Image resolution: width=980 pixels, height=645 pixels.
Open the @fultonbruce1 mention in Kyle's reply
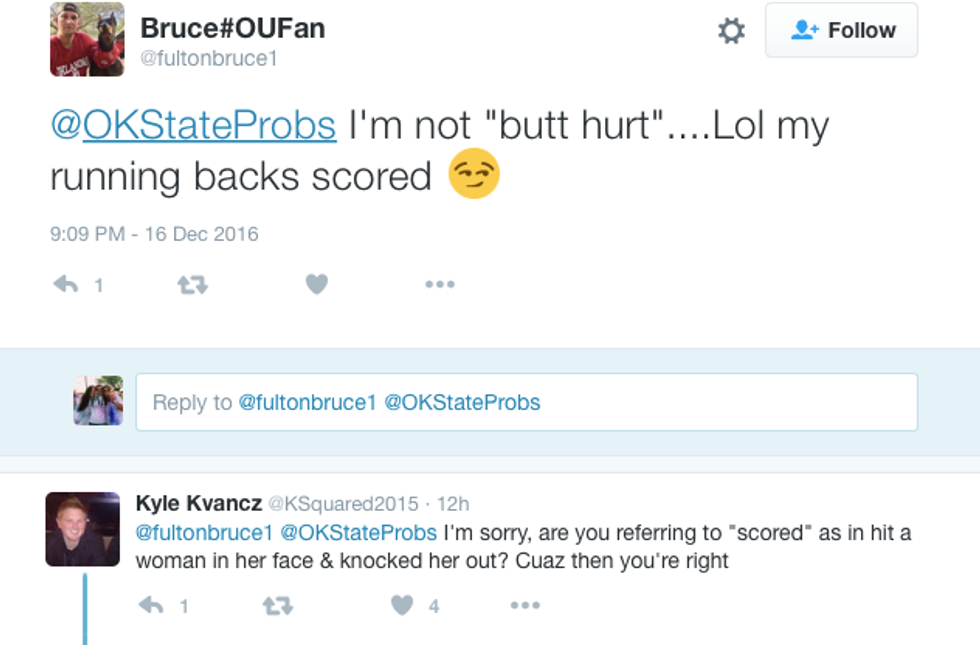[204, 532]
